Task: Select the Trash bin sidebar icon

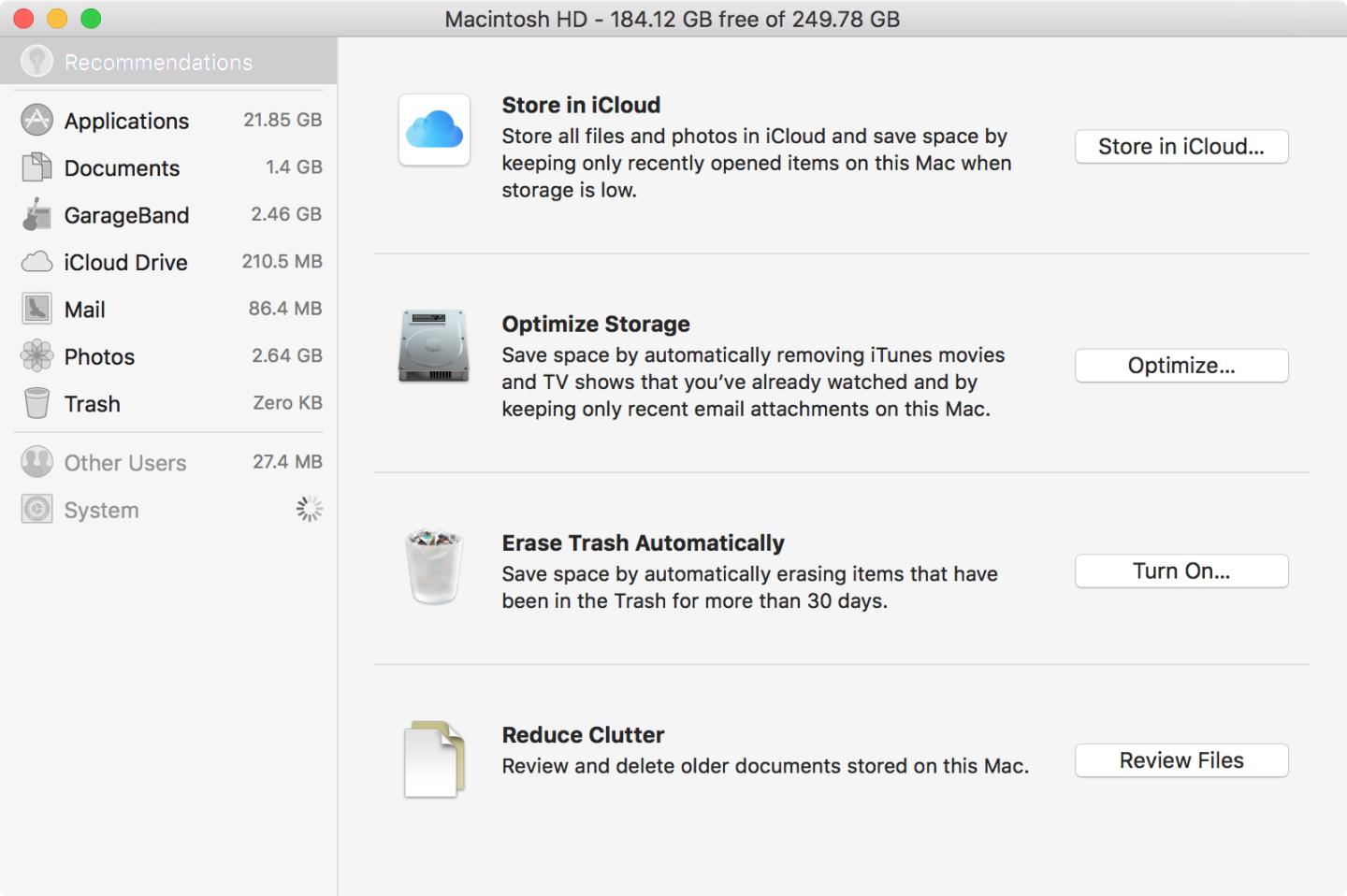Action: tap(36, 404)
